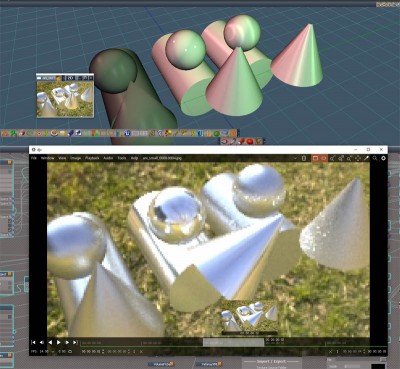400x369 pixels.
Task: Click the current timecode field beside playback speed
Action: (91, 351)
